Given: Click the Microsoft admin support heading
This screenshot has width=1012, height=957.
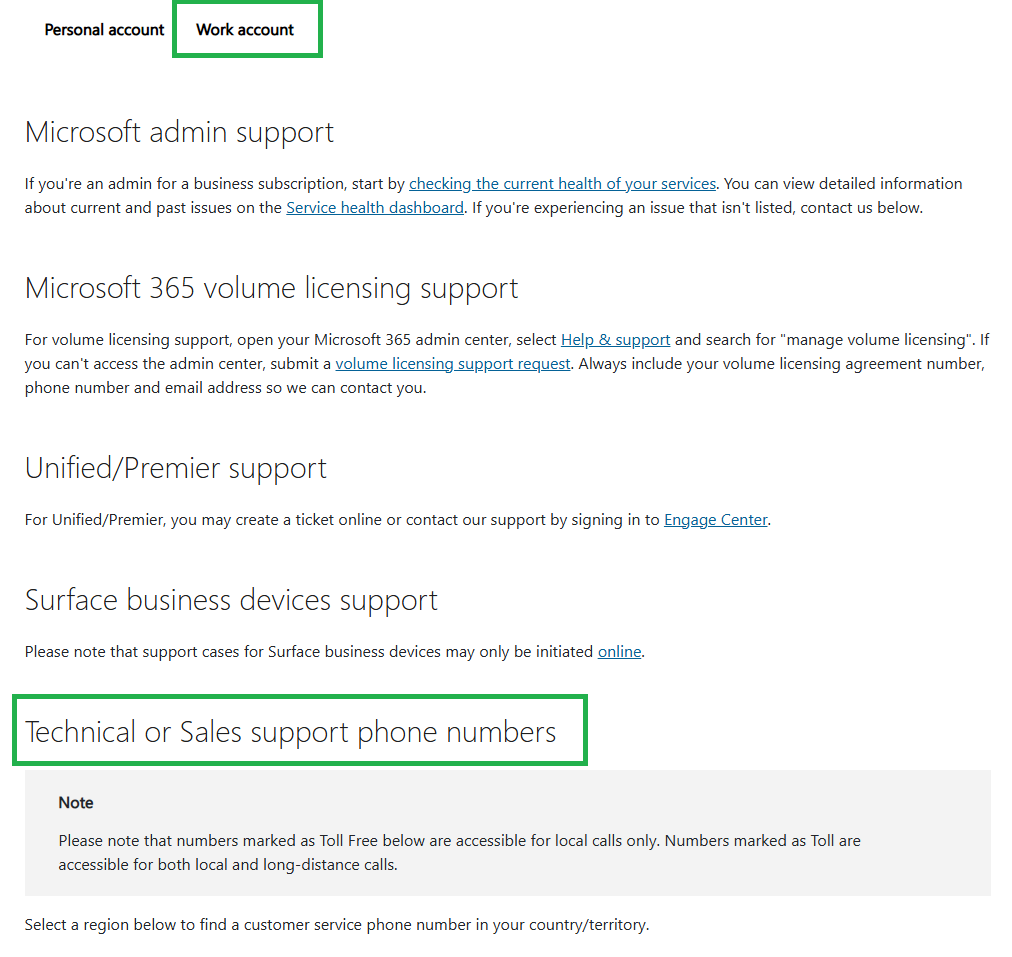Looking at the screenshot, I should click(179, 132).
